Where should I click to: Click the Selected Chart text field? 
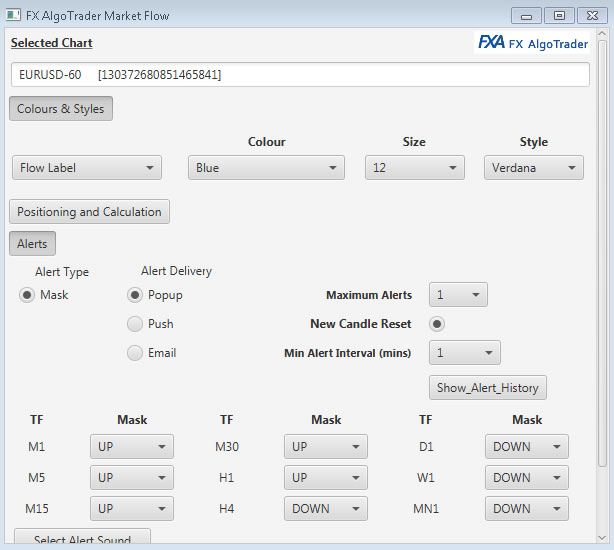coord(301,75)
